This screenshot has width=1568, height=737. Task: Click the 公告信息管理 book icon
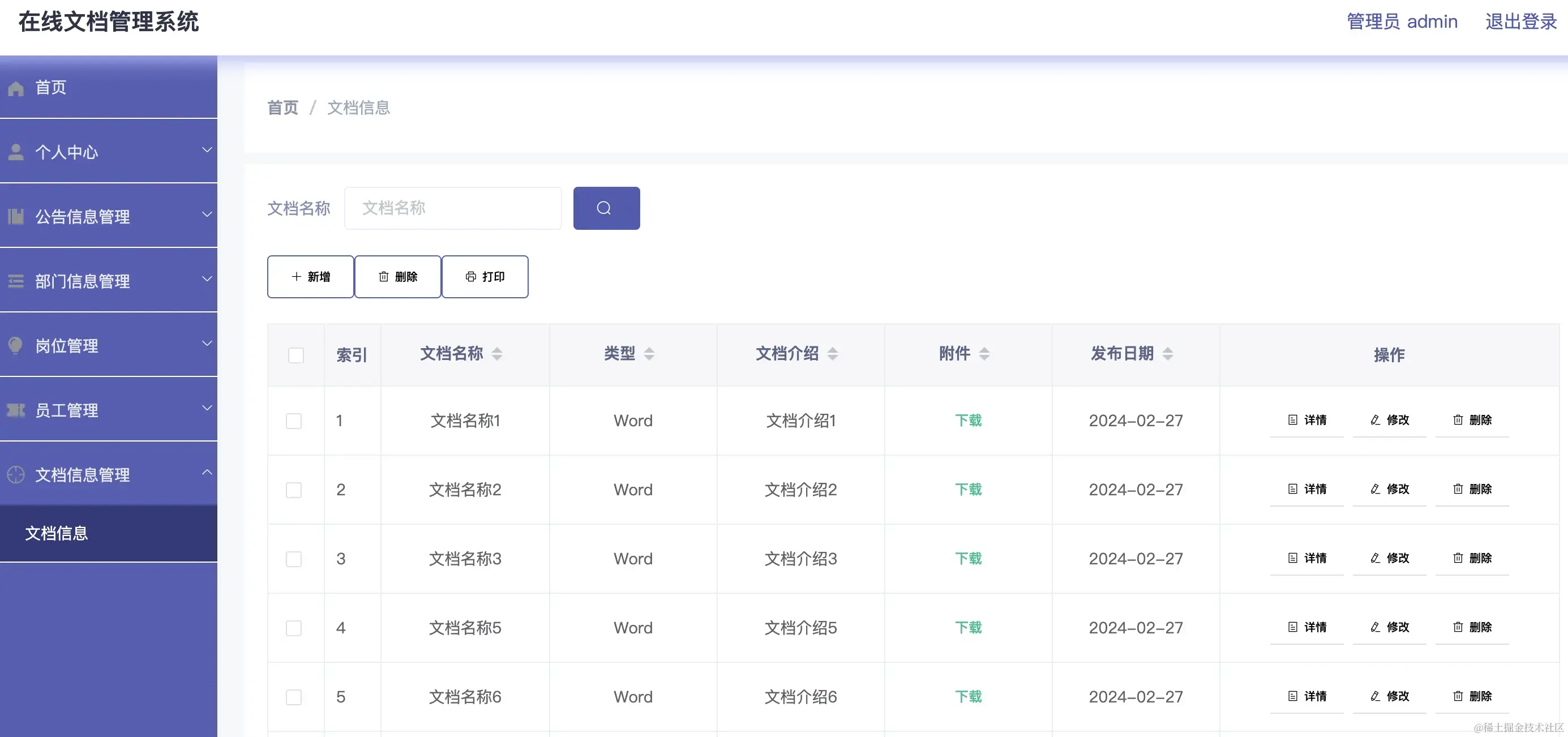pyautogui.click(x=16, y=216)
